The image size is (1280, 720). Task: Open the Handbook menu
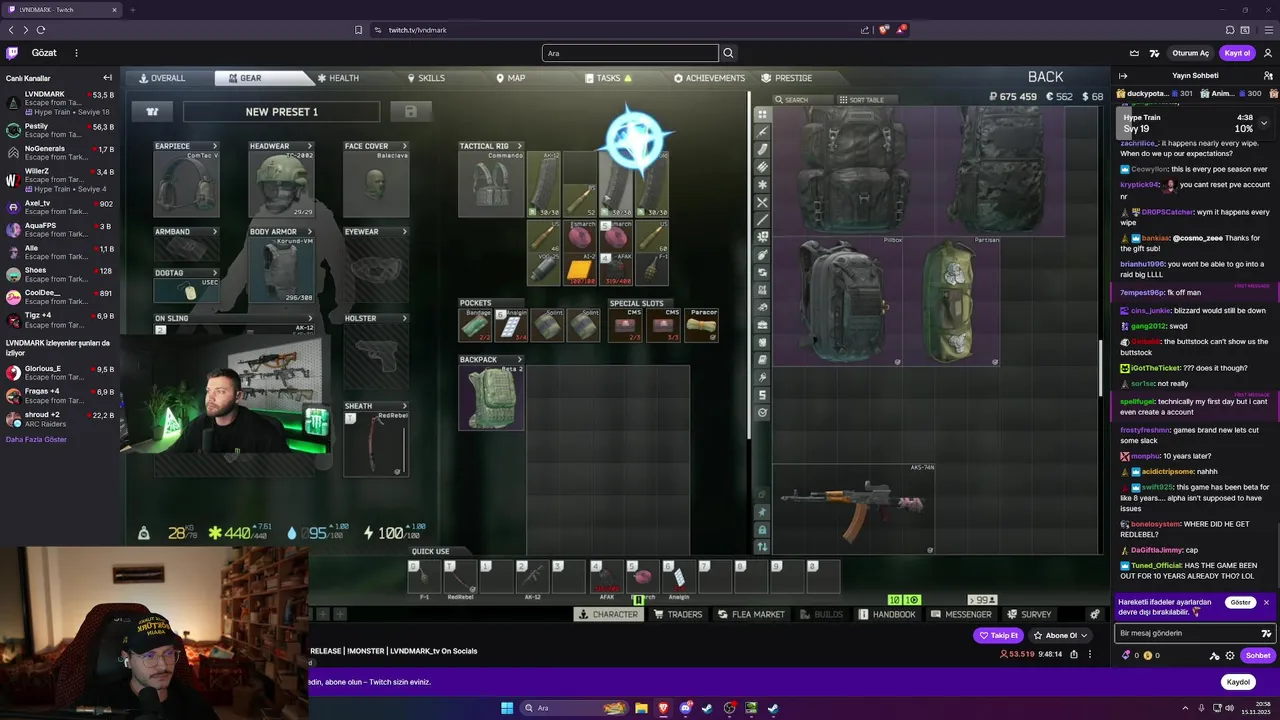[x=887, y=614]
